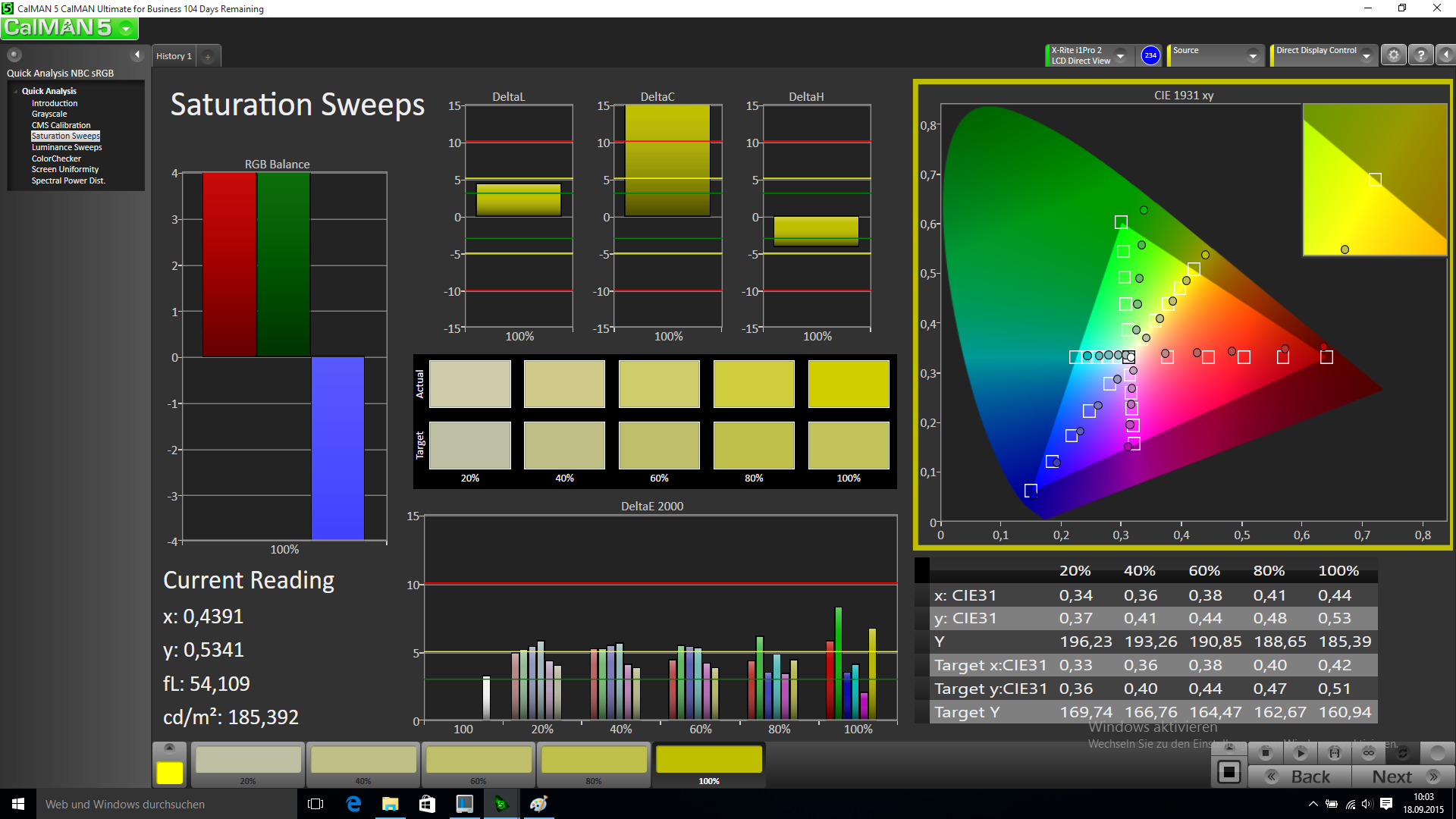Collapse the right panel with arrow icon
The image size is (1456, 819).
tap(1445, 55)
